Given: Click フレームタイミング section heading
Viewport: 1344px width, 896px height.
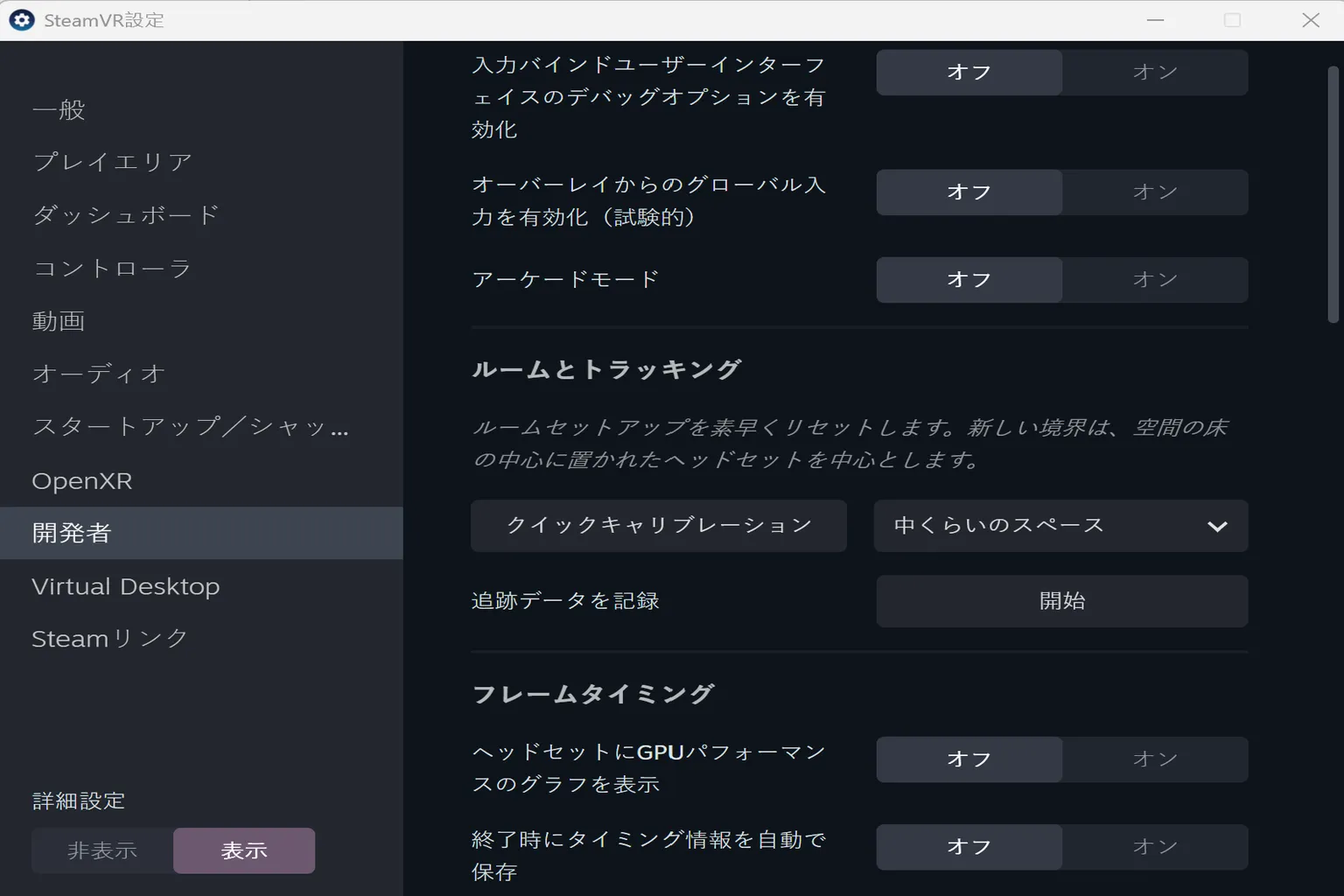Looking at the screenshot, I should (x=593, y=694).
